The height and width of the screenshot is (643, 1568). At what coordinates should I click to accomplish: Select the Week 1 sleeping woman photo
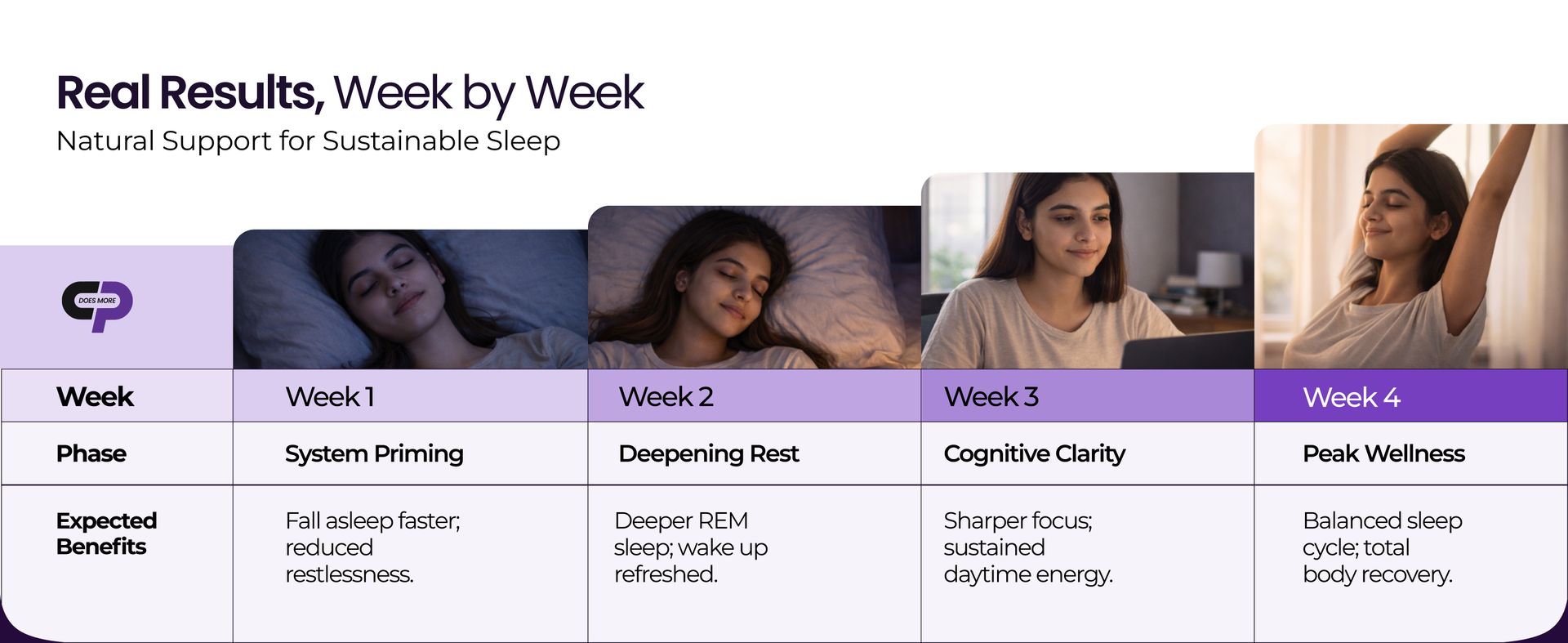tap(410, 299)
